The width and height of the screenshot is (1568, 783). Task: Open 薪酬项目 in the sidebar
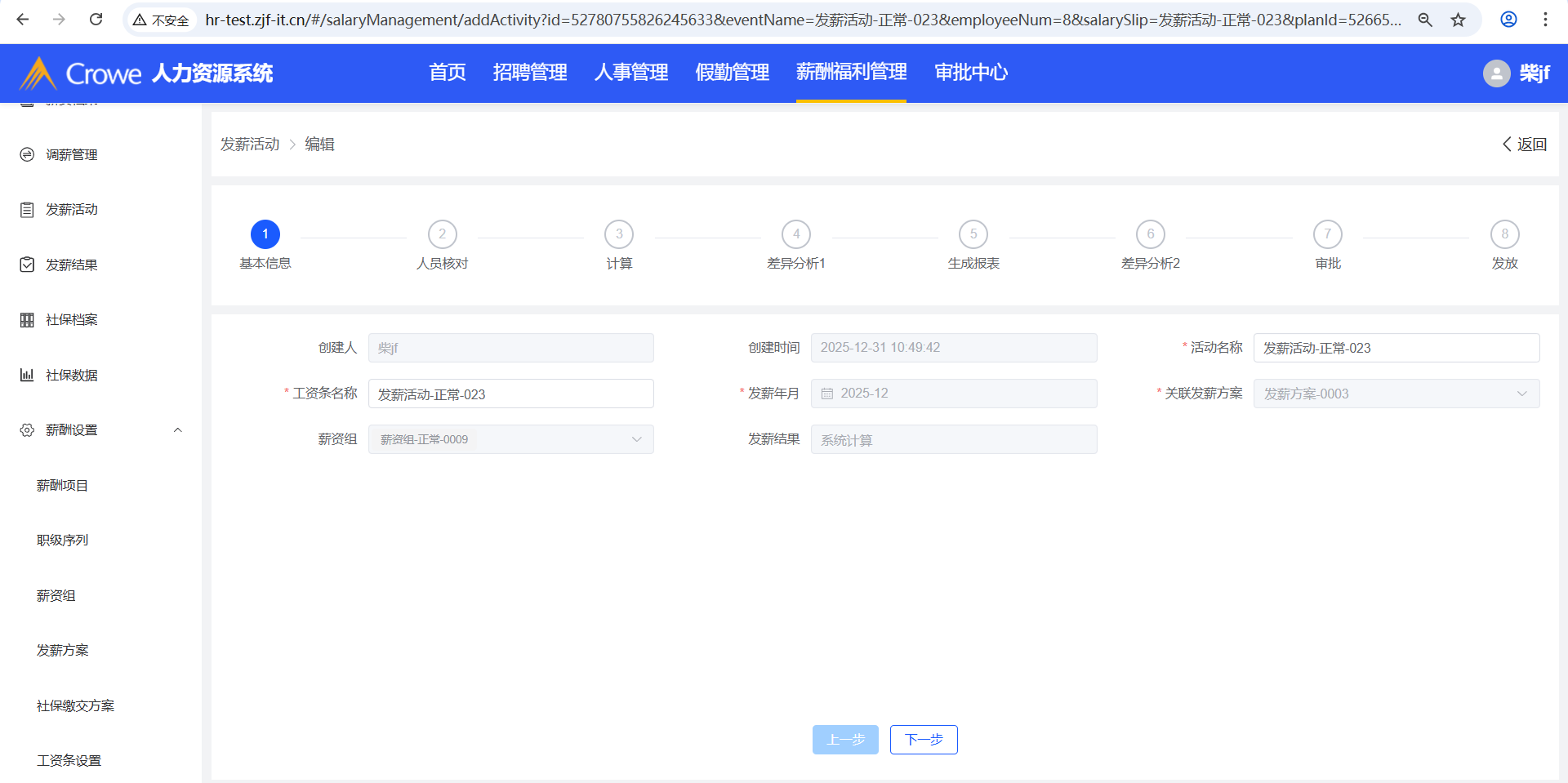coord(62,486)
